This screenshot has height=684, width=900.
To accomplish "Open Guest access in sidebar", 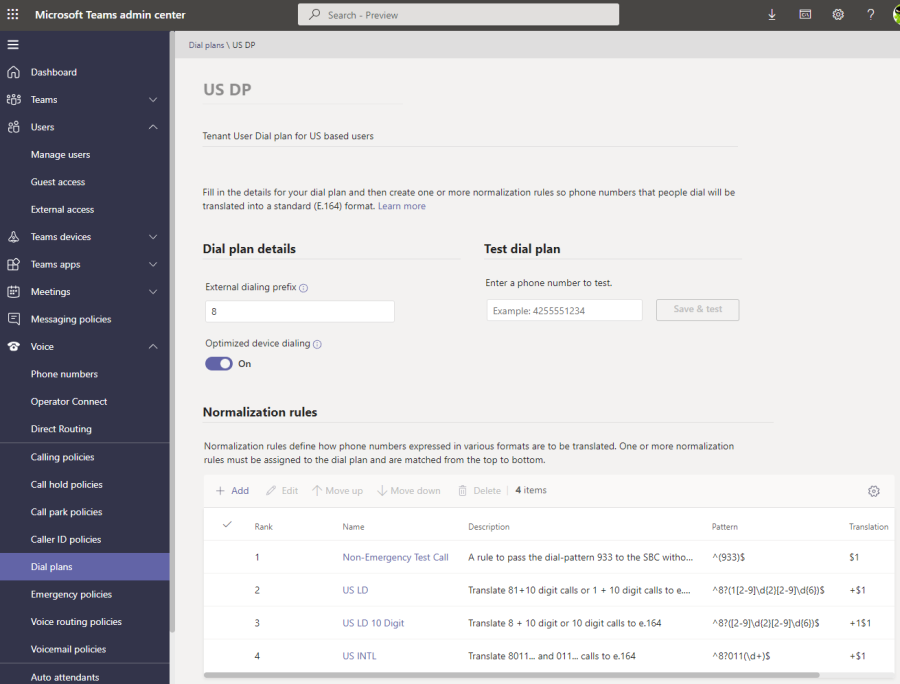I will (x=58, y=182).
